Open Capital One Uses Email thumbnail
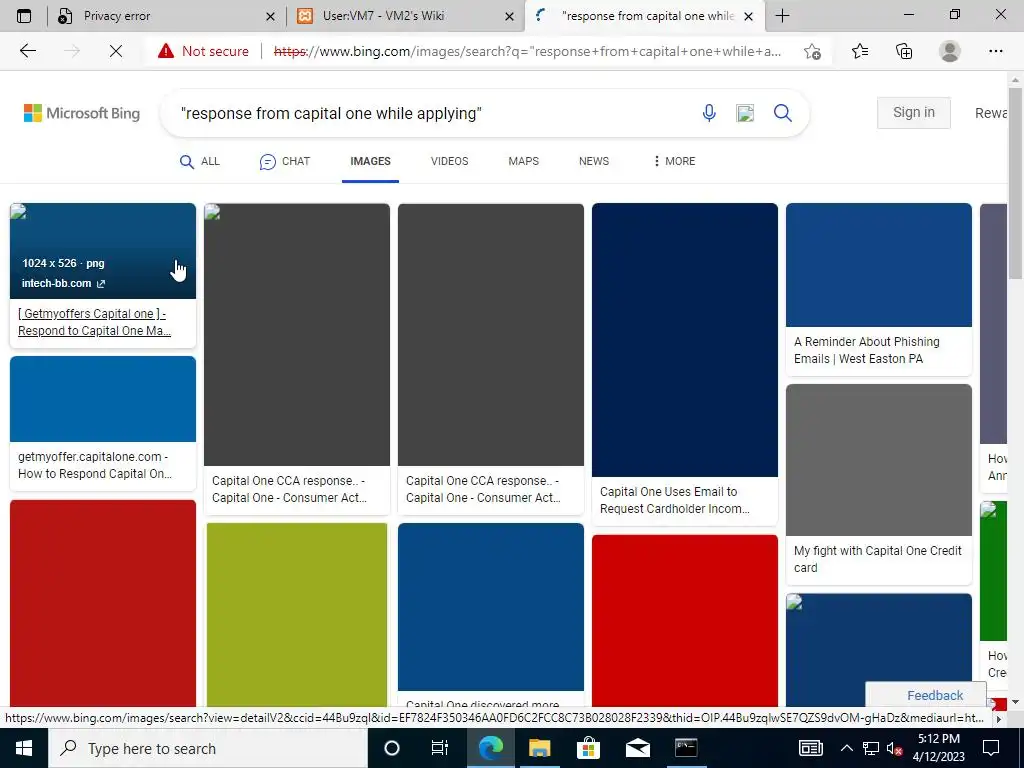The image size is (1024, 768). (684, 340)
